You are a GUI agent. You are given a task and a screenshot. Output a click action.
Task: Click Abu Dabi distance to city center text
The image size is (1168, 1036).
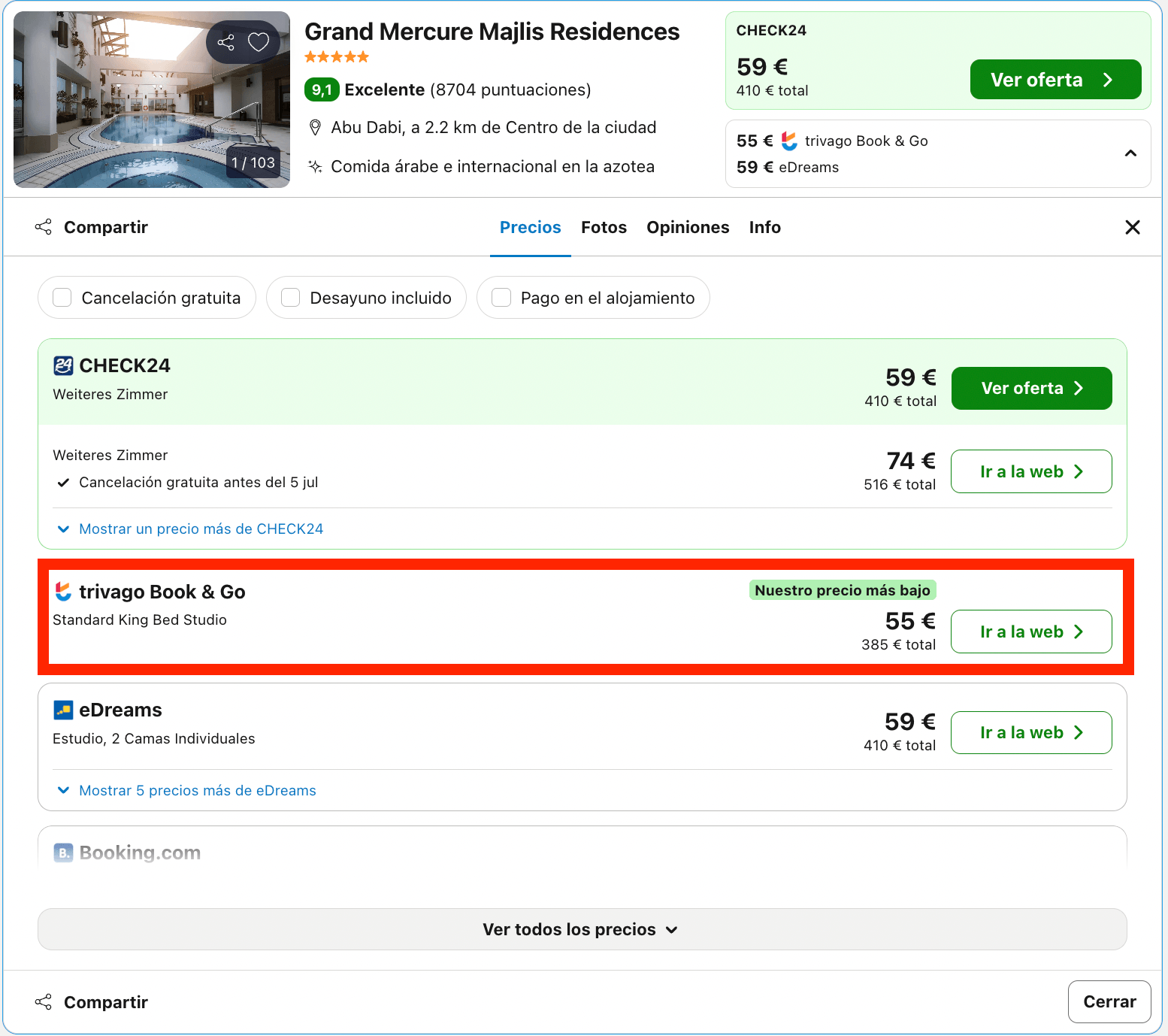[494, 128]
